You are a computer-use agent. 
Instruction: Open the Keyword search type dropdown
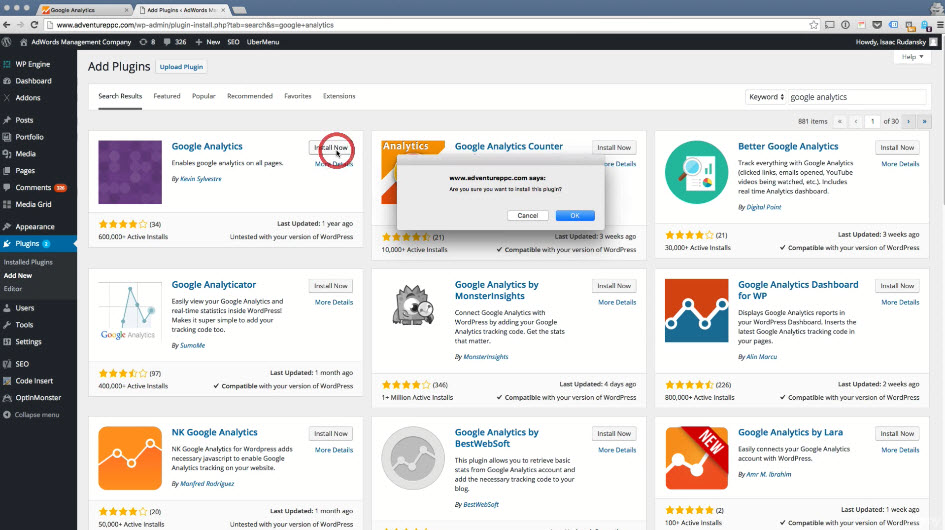tap(766, 97)
